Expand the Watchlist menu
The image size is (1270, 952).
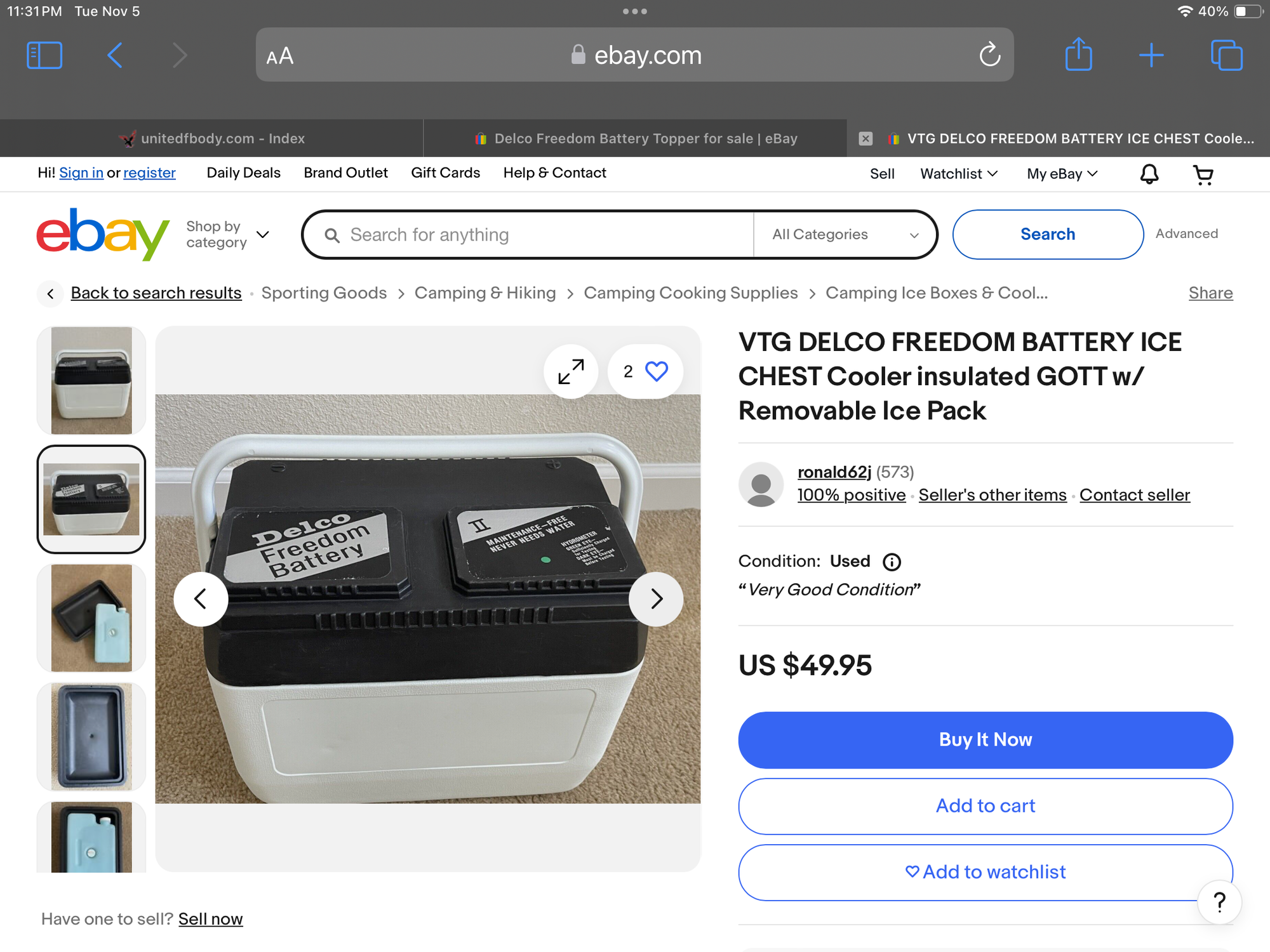tap(959, 174)
